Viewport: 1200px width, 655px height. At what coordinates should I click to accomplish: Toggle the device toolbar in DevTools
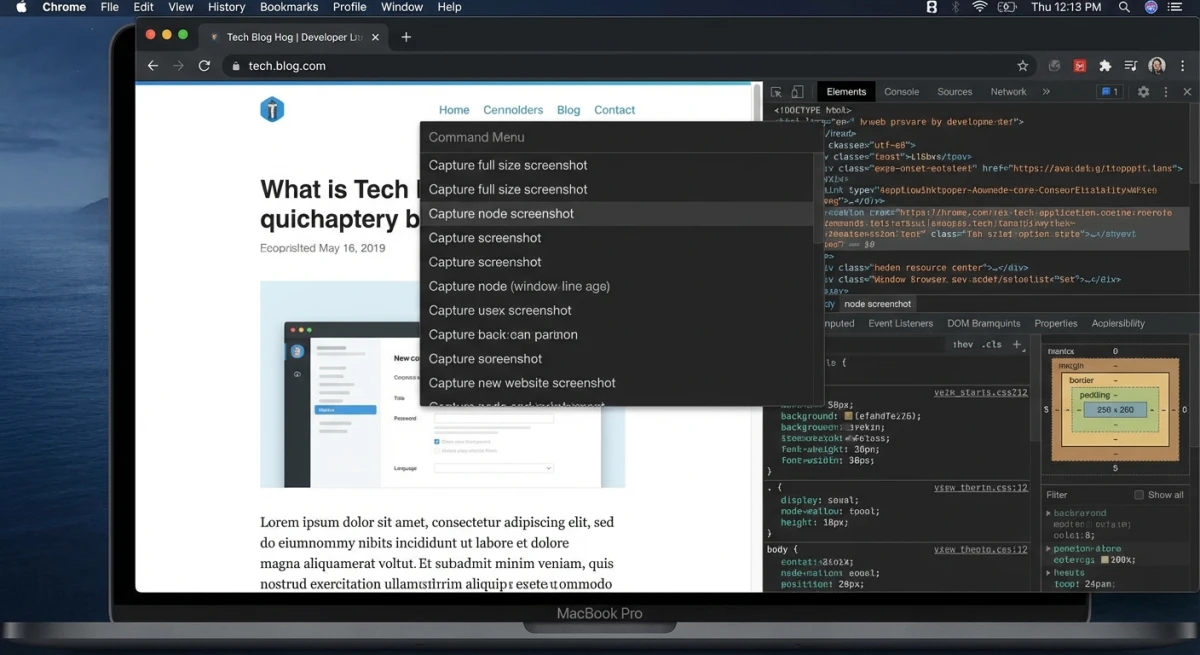click(798, 92)
